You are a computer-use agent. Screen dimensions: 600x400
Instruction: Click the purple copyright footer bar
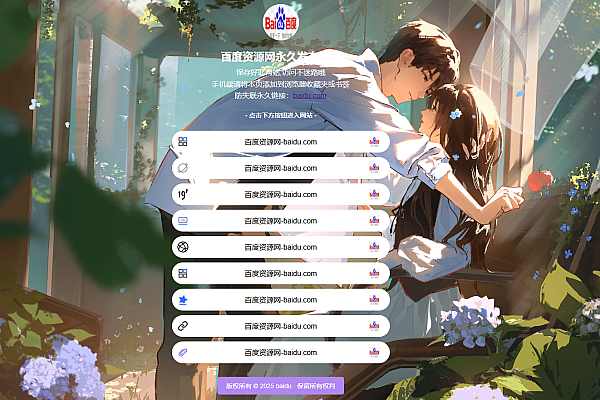pyautogui.click(x=281, y=386)
